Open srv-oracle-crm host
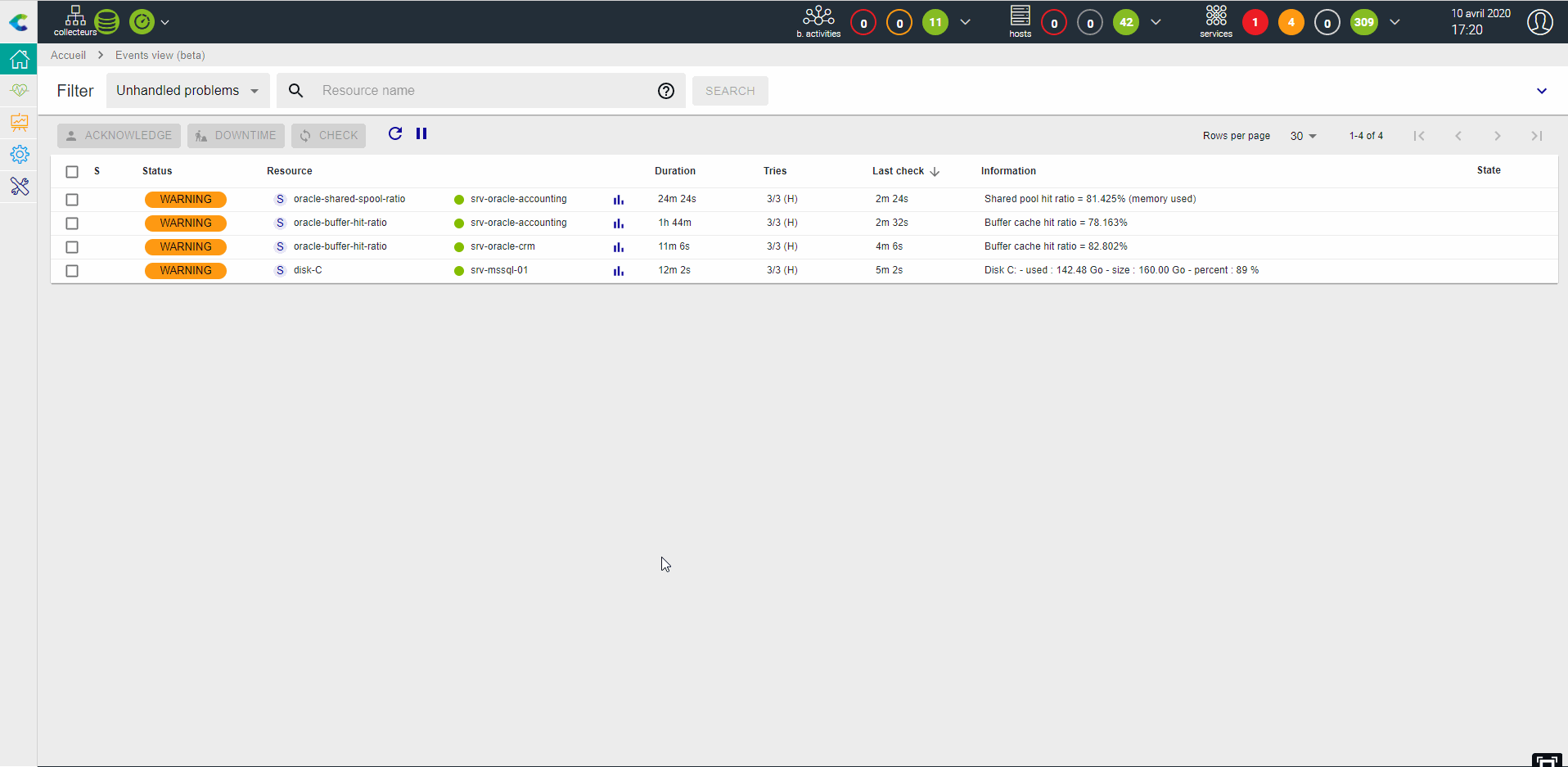 tap(502, 246)
